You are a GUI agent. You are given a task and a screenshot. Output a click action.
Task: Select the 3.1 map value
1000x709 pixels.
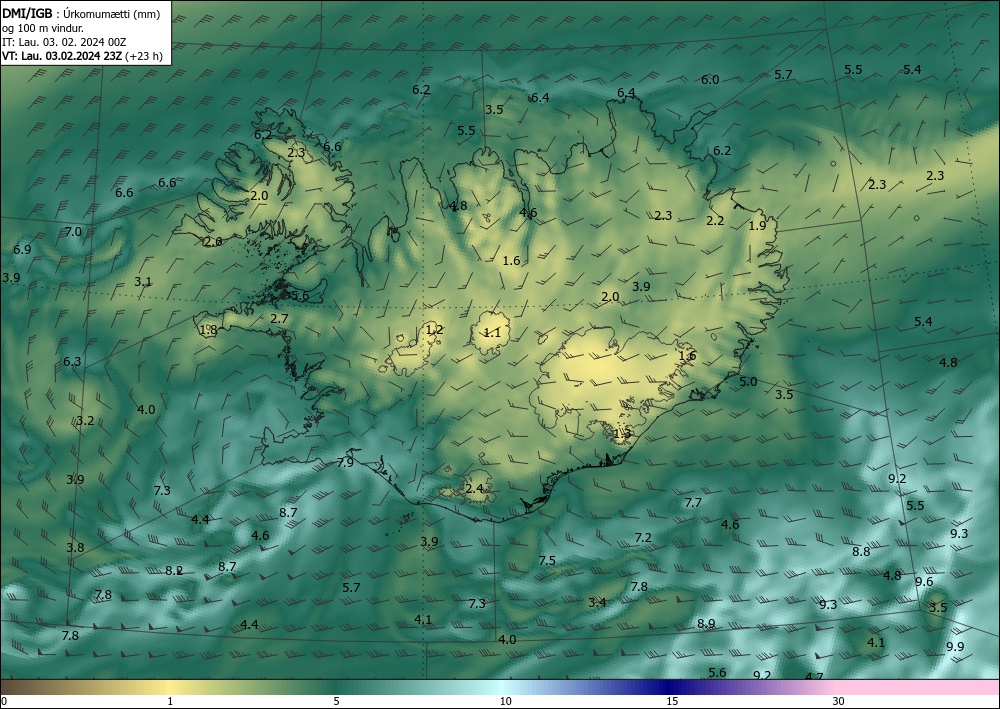[143, 281]
